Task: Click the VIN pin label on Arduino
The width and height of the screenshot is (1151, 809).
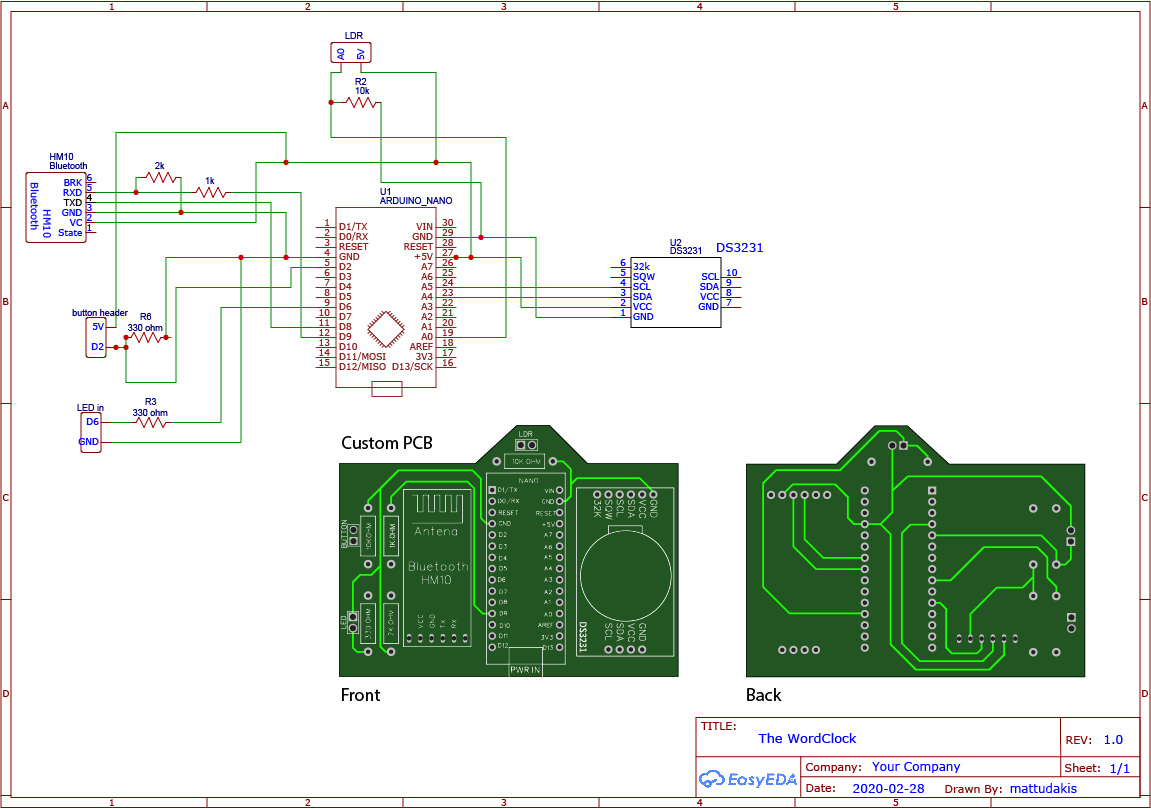Action: (x=424, y=227)
